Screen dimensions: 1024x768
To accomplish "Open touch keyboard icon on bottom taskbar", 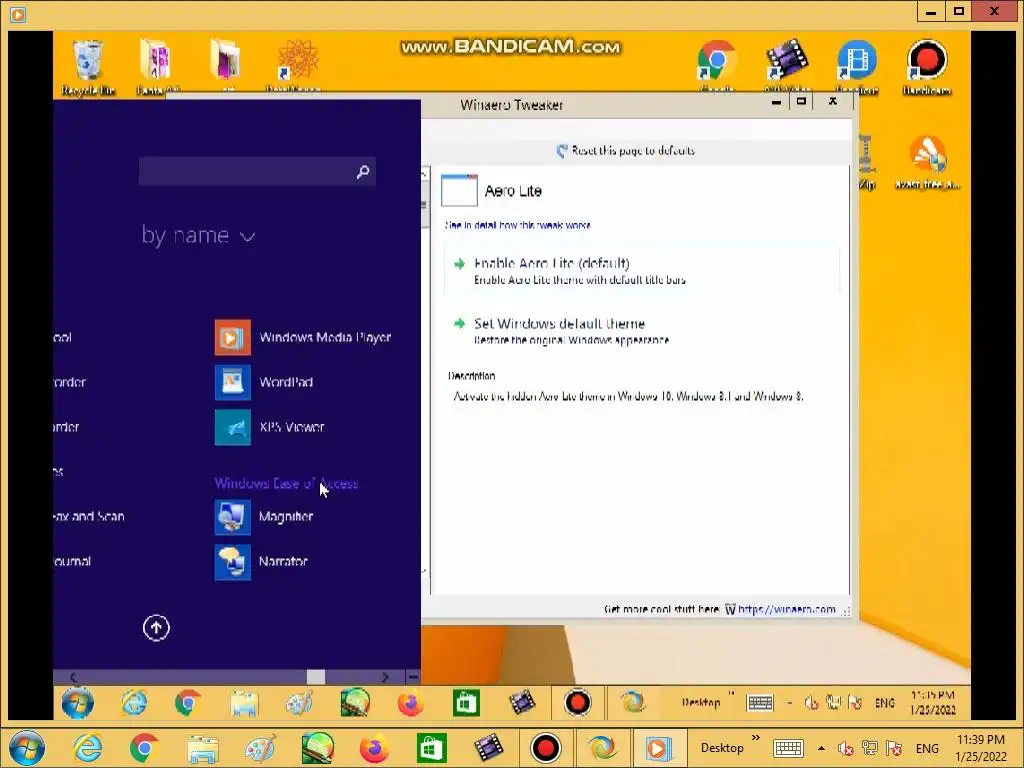I will 788,748.
